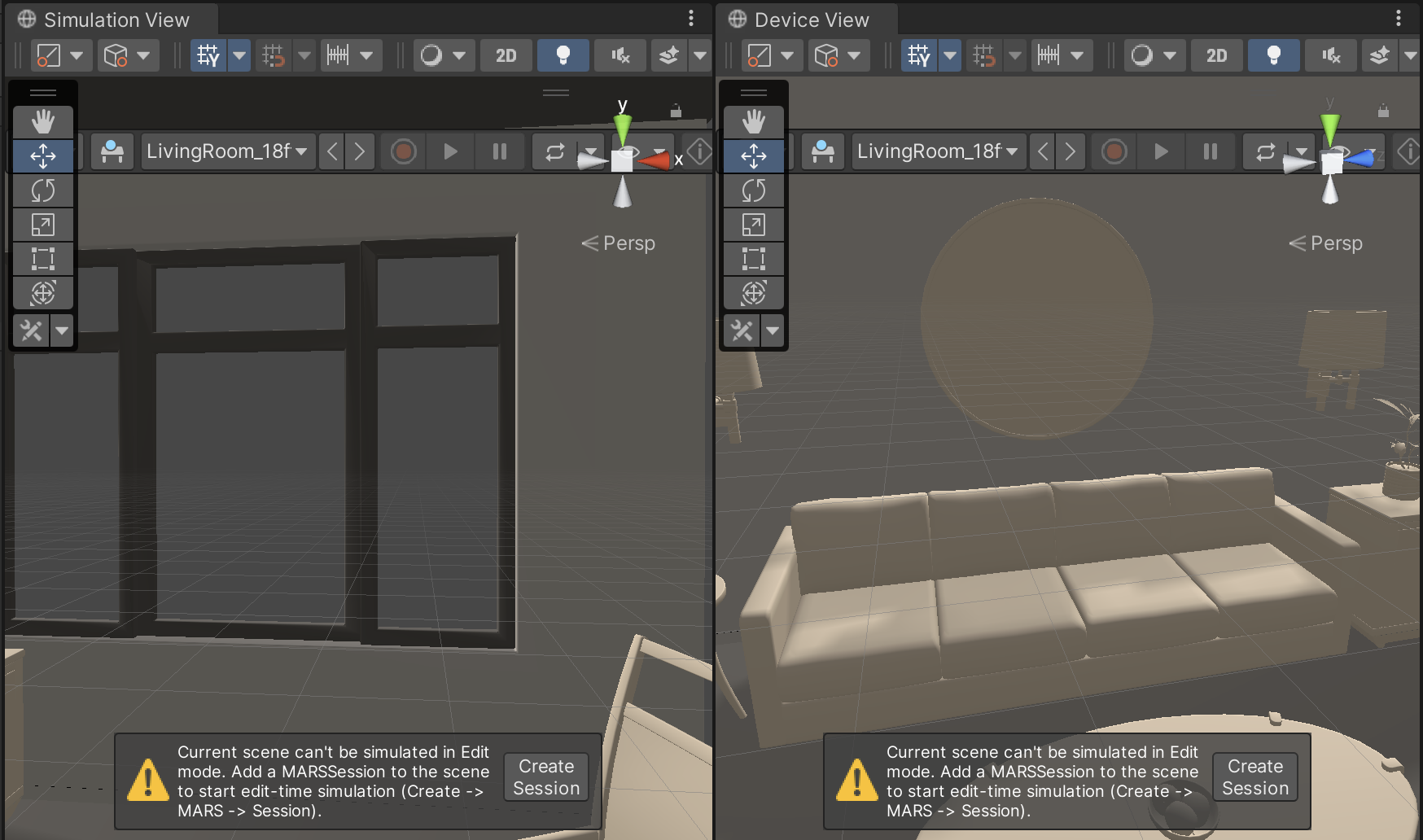Select the Hand tool in Simulation View
This screenshot has width=1423, height=840.
click(43, 122)
